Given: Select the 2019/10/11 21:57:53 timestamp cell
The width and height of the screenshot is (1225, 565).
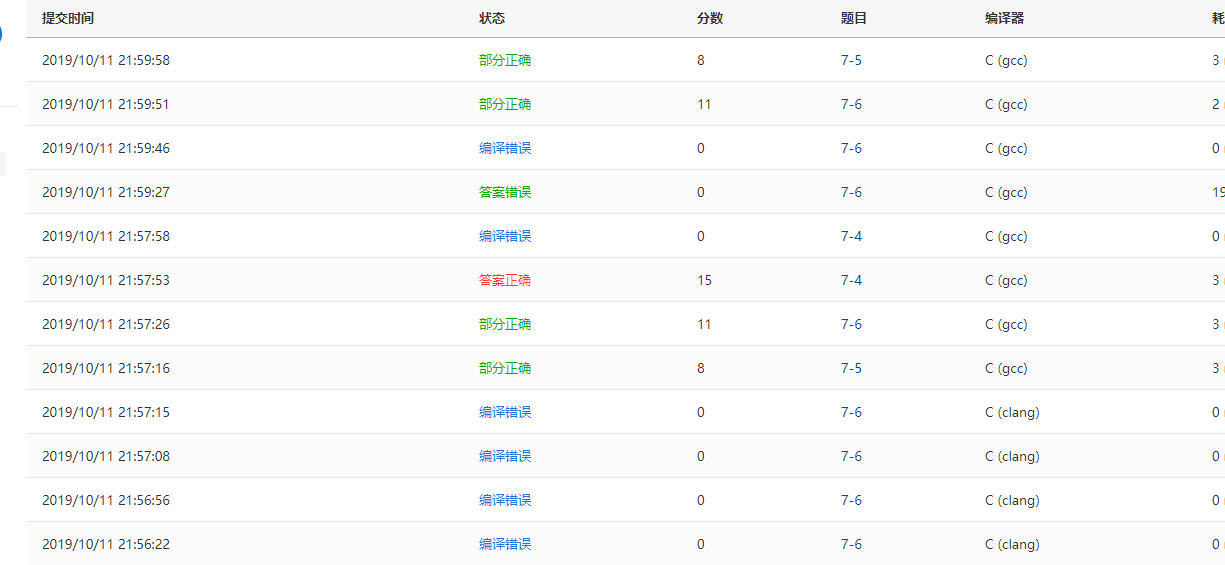Looking at the screenshot, I should [106, 280].
